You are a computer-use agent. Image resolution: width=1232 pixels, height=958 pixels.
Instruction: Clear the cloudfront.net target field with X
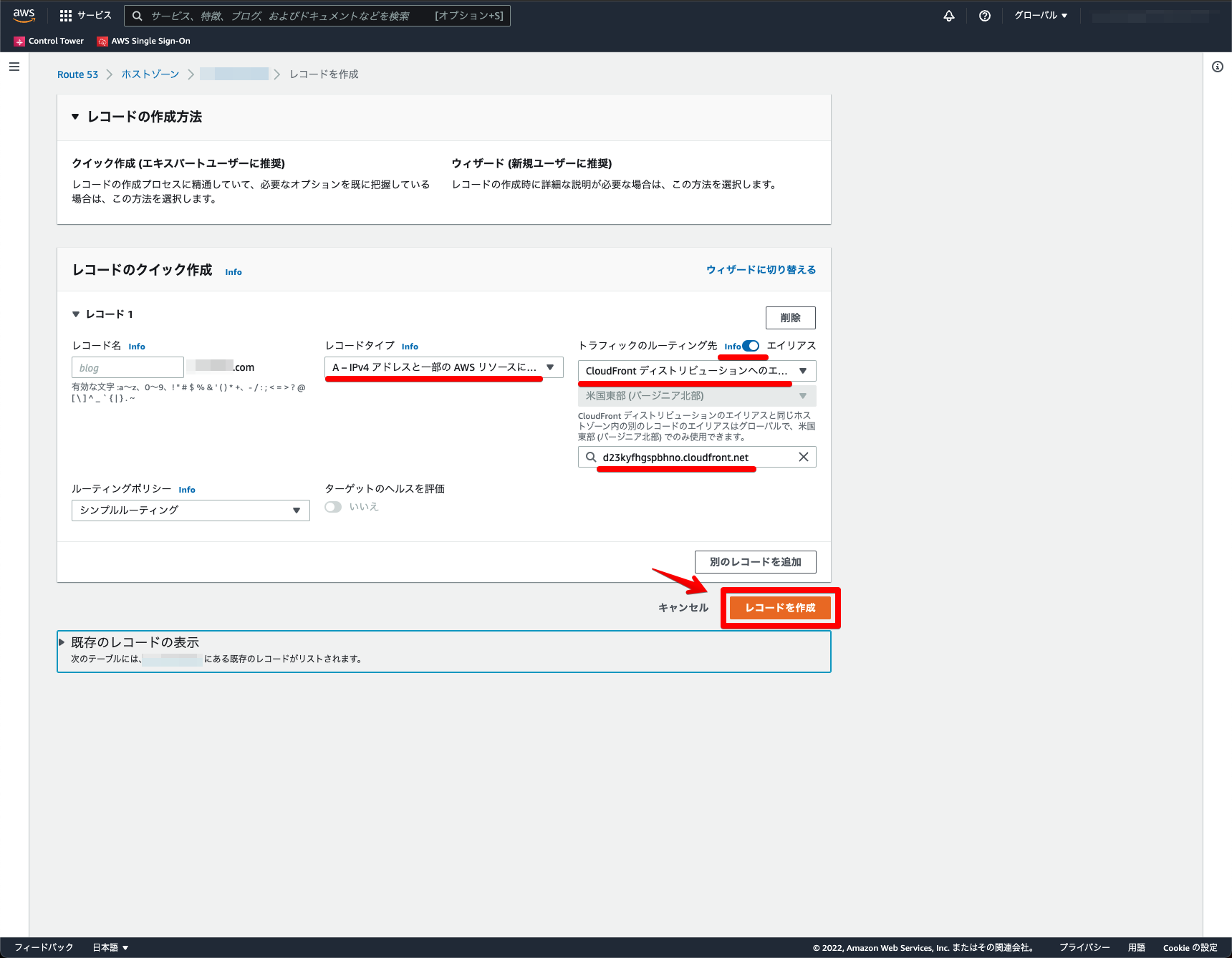click(x=804, y=457)
